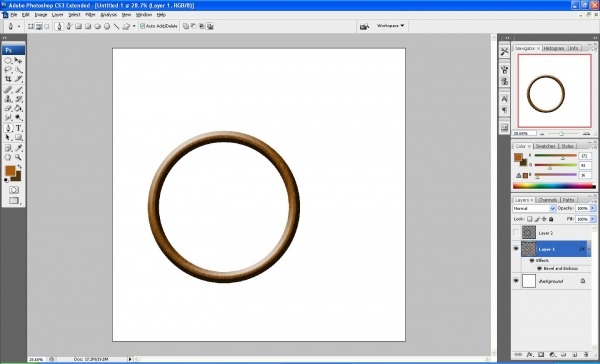Image resolution: width=600 pixels, height=364 pixels.
Task: Select the Zoom tool
Action: pyautogui.click(x=18, y=157)
